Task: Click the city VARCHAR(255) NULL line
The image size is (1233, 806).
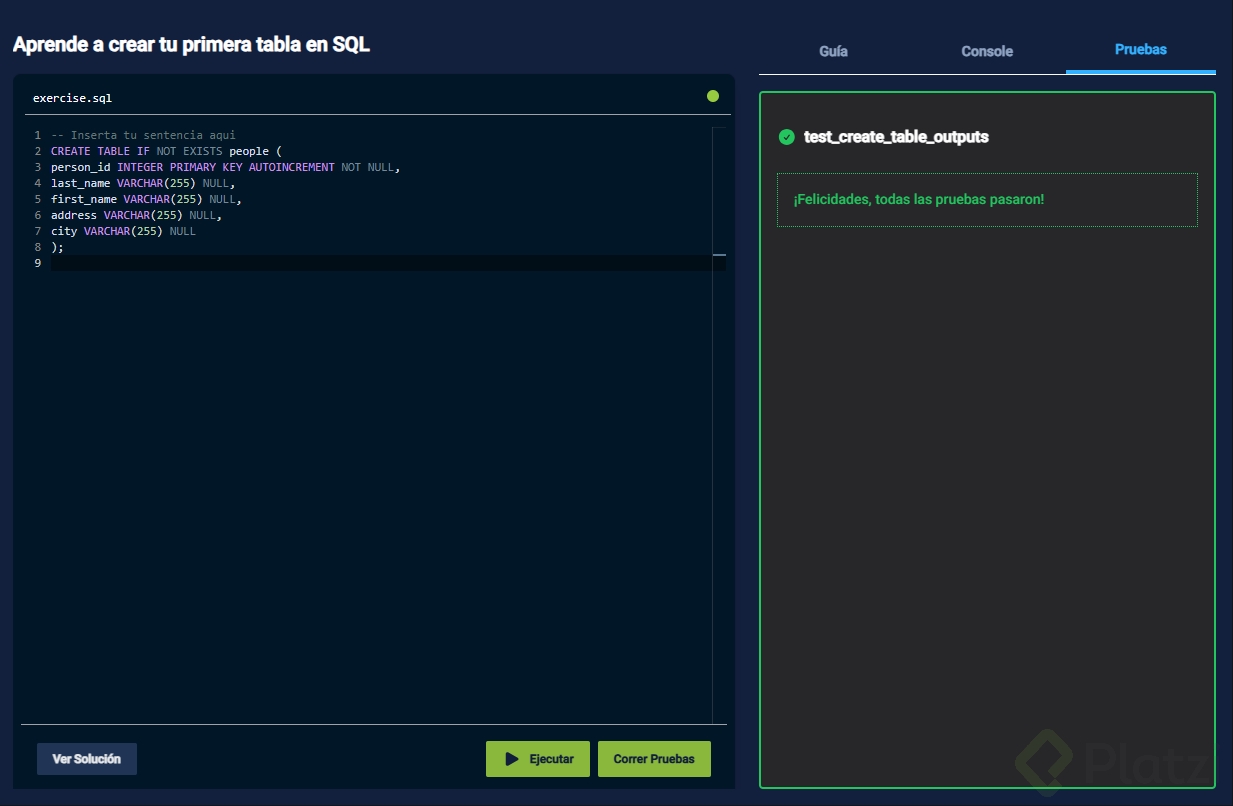Action: click(x=123, y=231)
